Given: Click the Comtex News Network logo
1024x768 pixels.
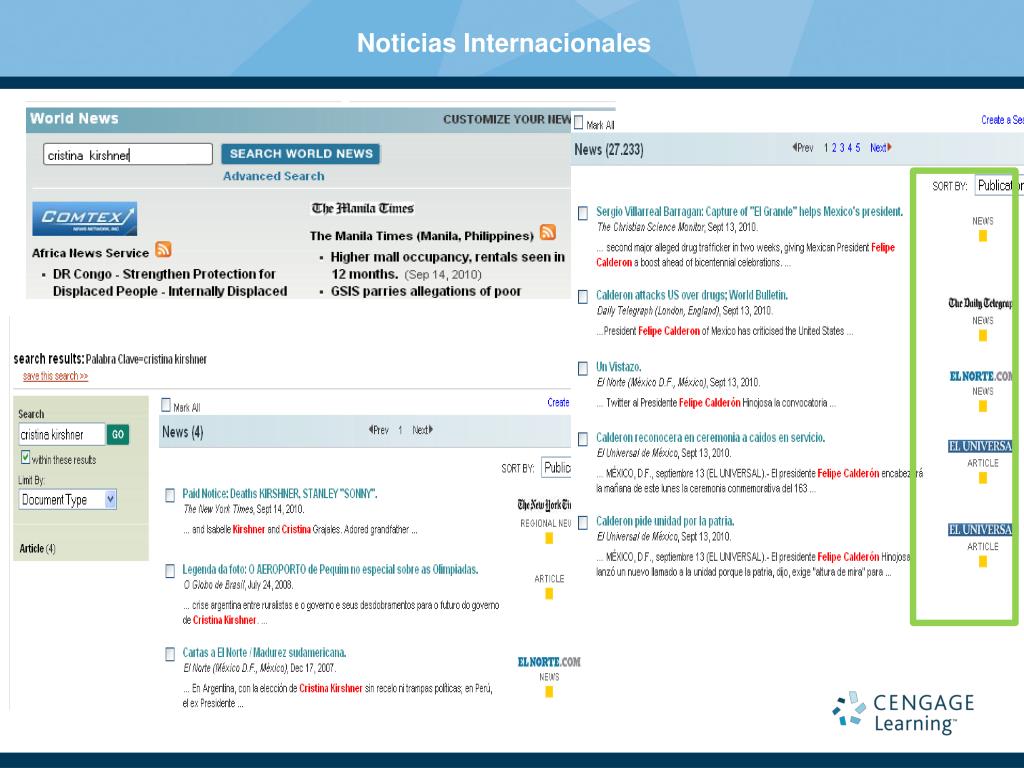Looking at the screenshot, I should pyautogui.click(x=85, y=218).
